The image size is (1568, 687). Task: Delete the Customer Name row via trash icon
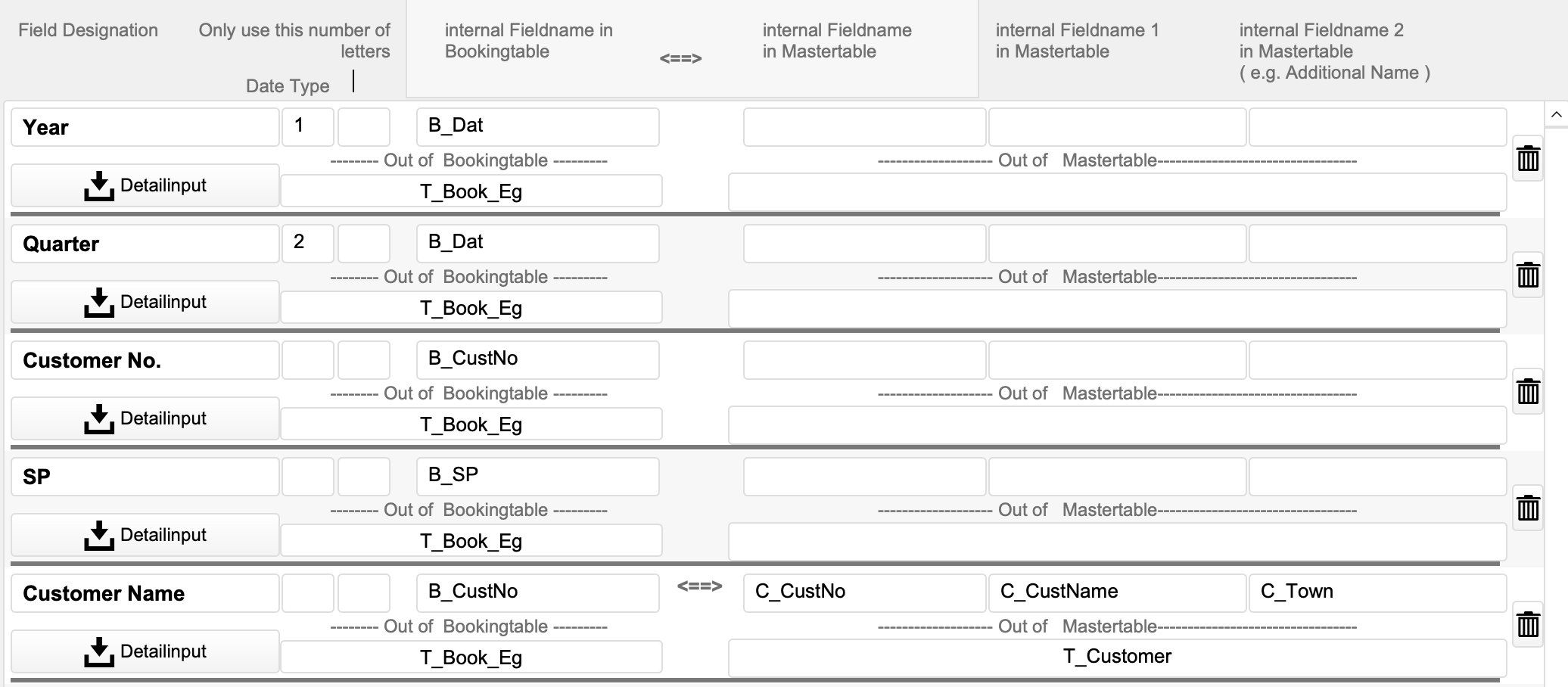(1527, 625)
